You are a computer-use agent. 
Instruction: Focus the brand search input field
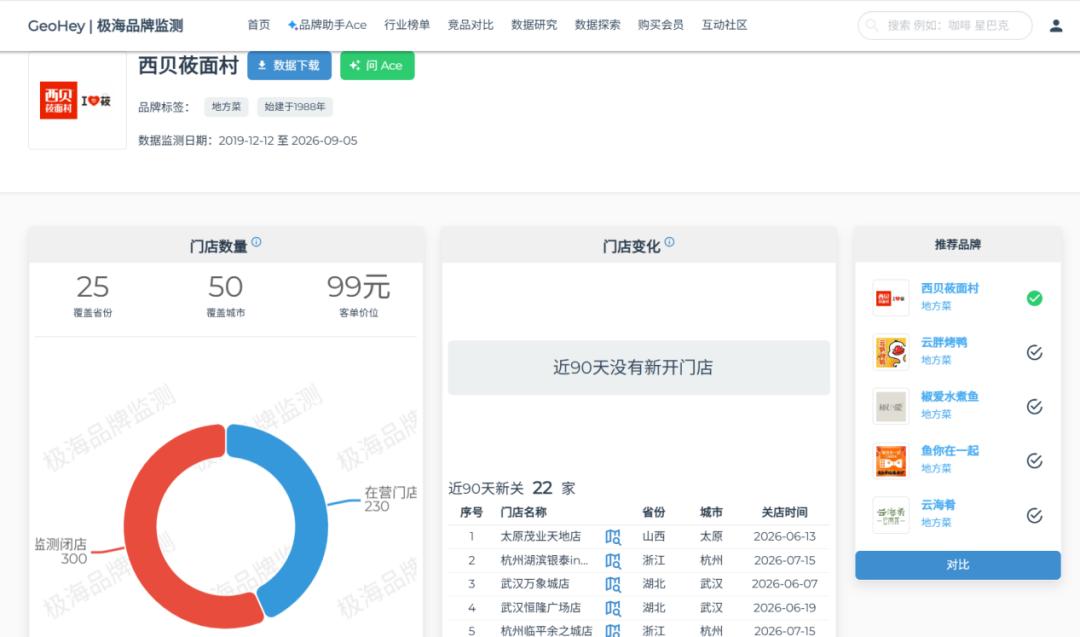[945, 25]
